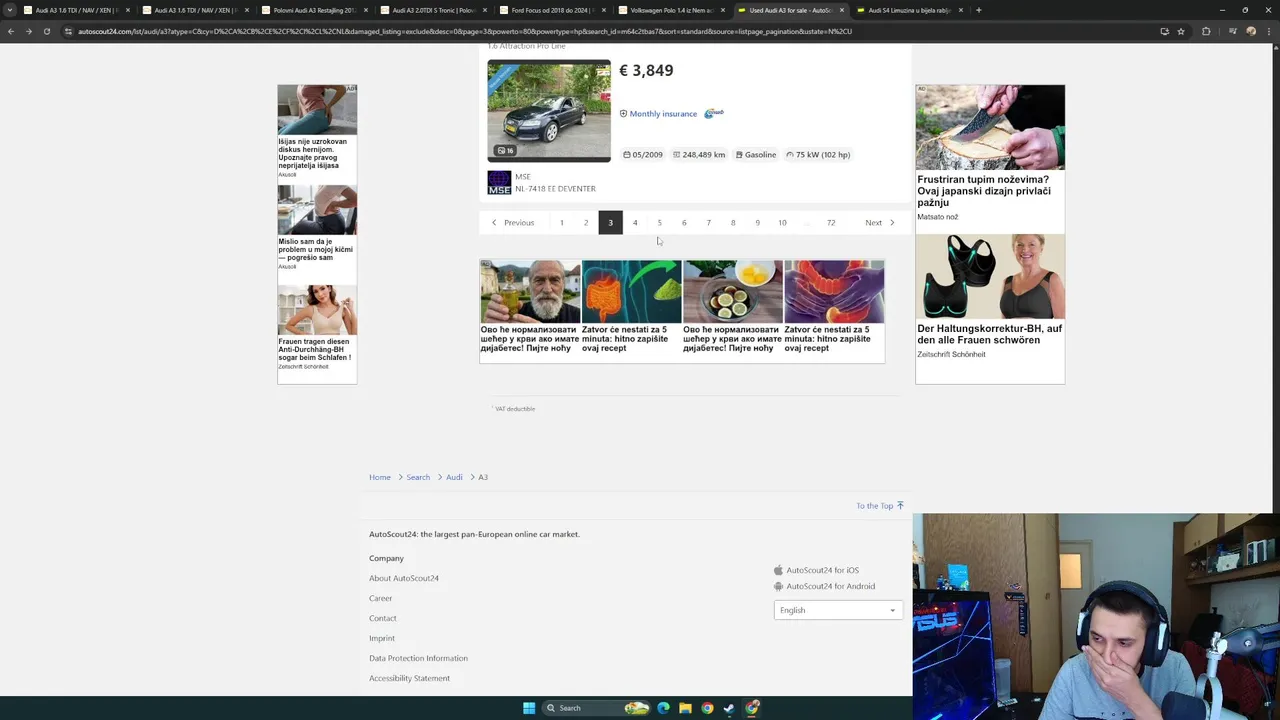The image size is (1280, 720).
Task: Open the Career footer link
Action: (380, 598)
